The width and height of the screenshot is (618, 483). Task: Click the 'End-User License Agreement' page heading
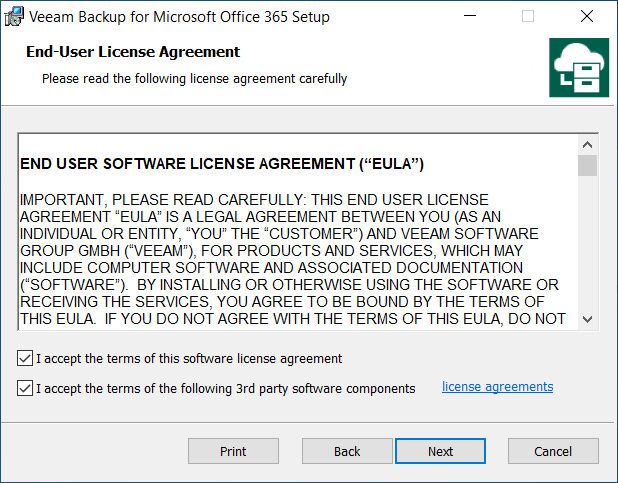pyautogui.click(x=133, y=52)
